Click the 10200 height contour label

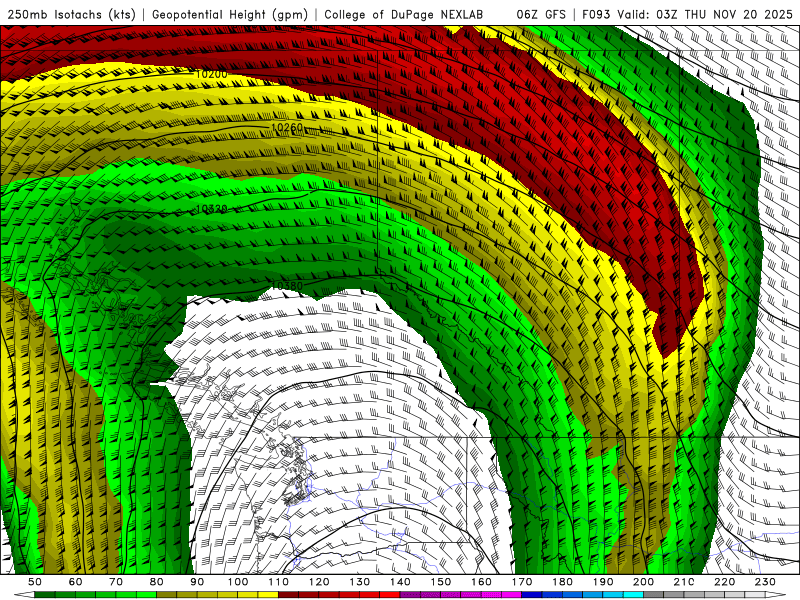coord(211,74)
